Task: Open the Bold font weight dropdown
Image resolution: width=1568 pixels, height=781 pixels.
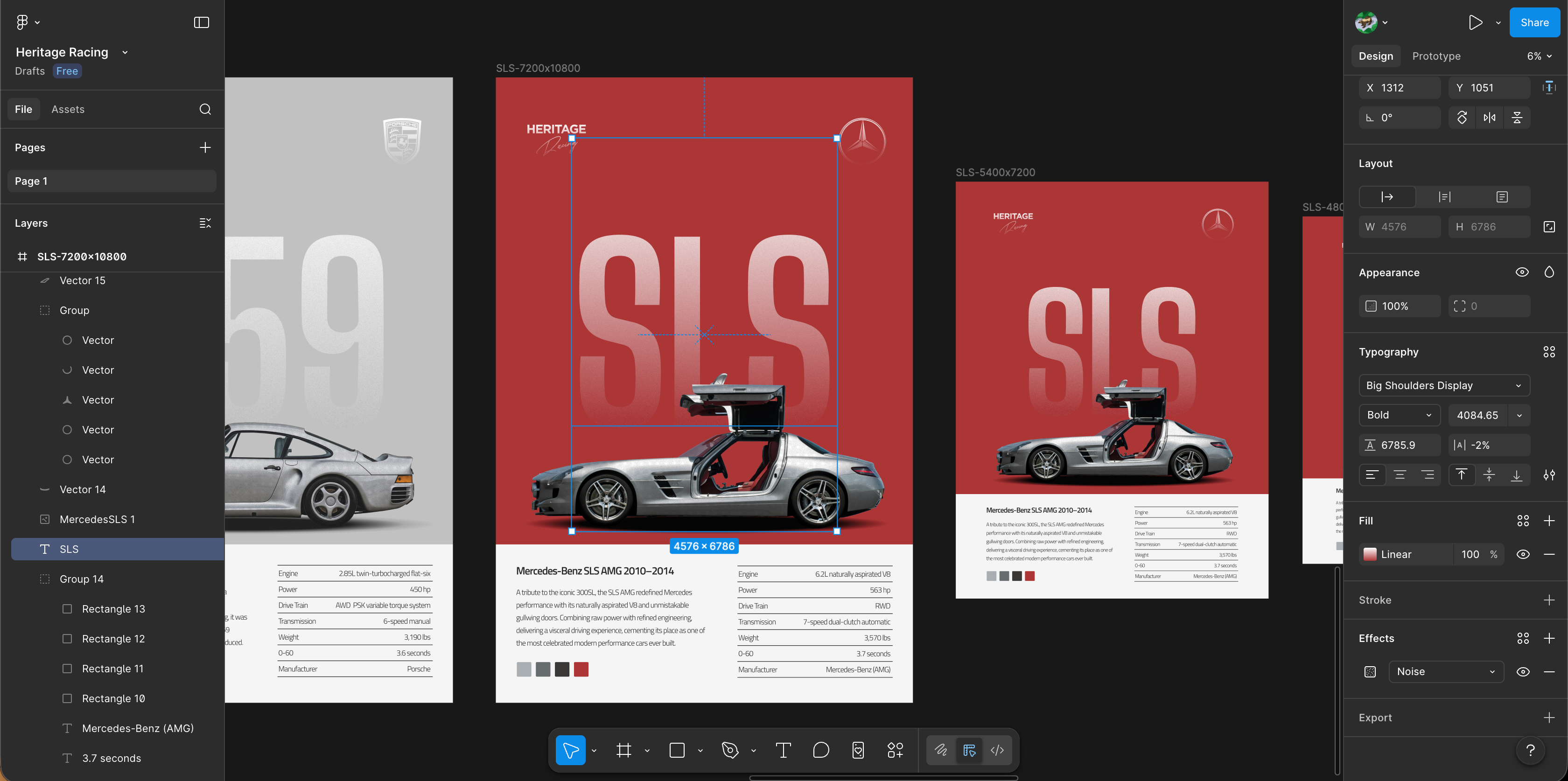Action: pyautogui.click(x=1399, y=415)
